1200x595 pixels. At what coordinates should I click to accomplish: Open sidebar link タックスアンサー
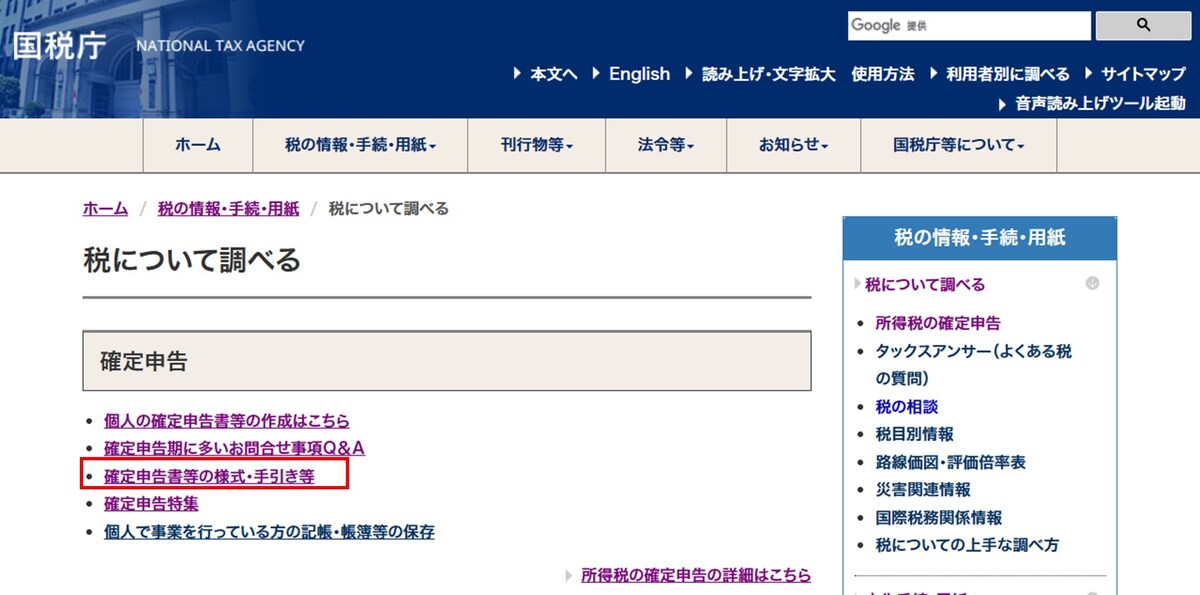click(x=973, y=364)
